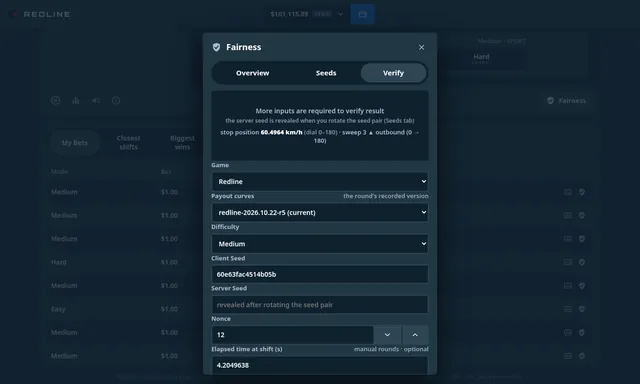
Task: Click the Redline logo
Action: 41,14
